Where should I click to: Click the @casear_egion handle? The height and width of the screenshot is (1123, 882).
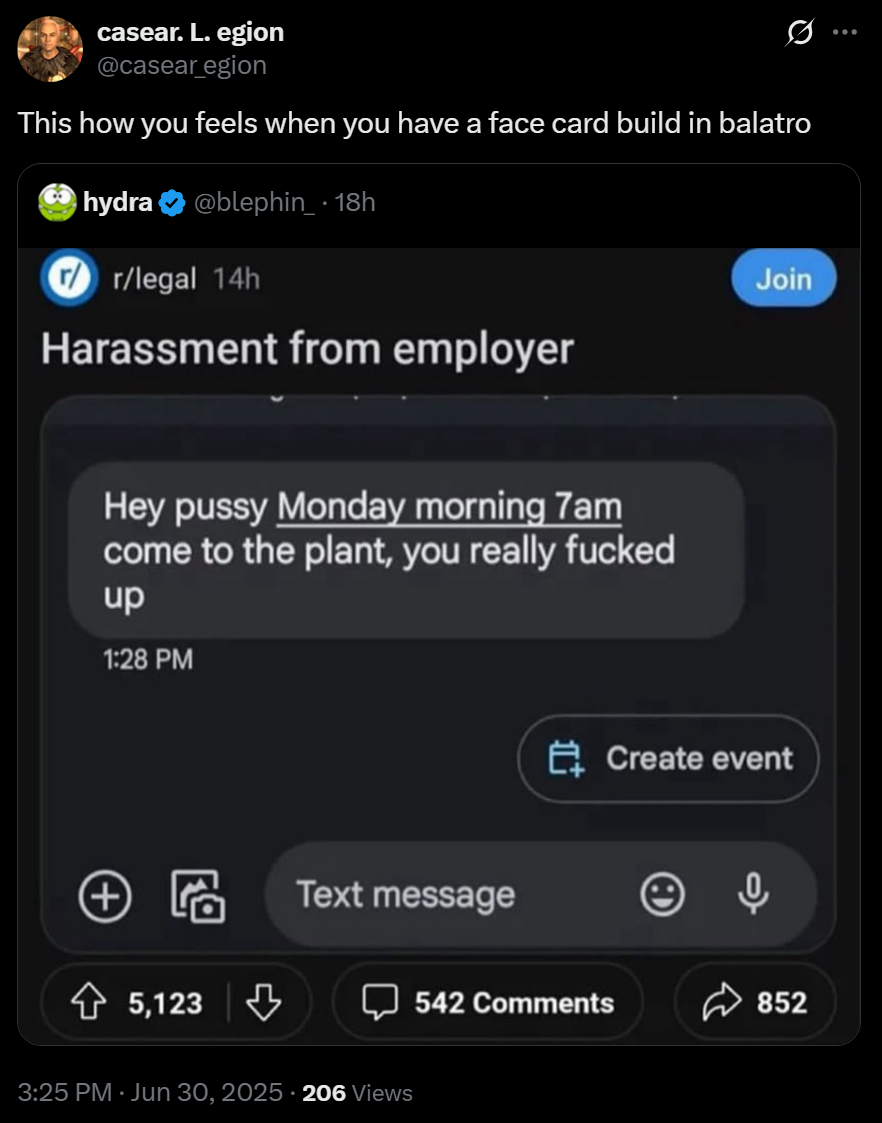182,65
